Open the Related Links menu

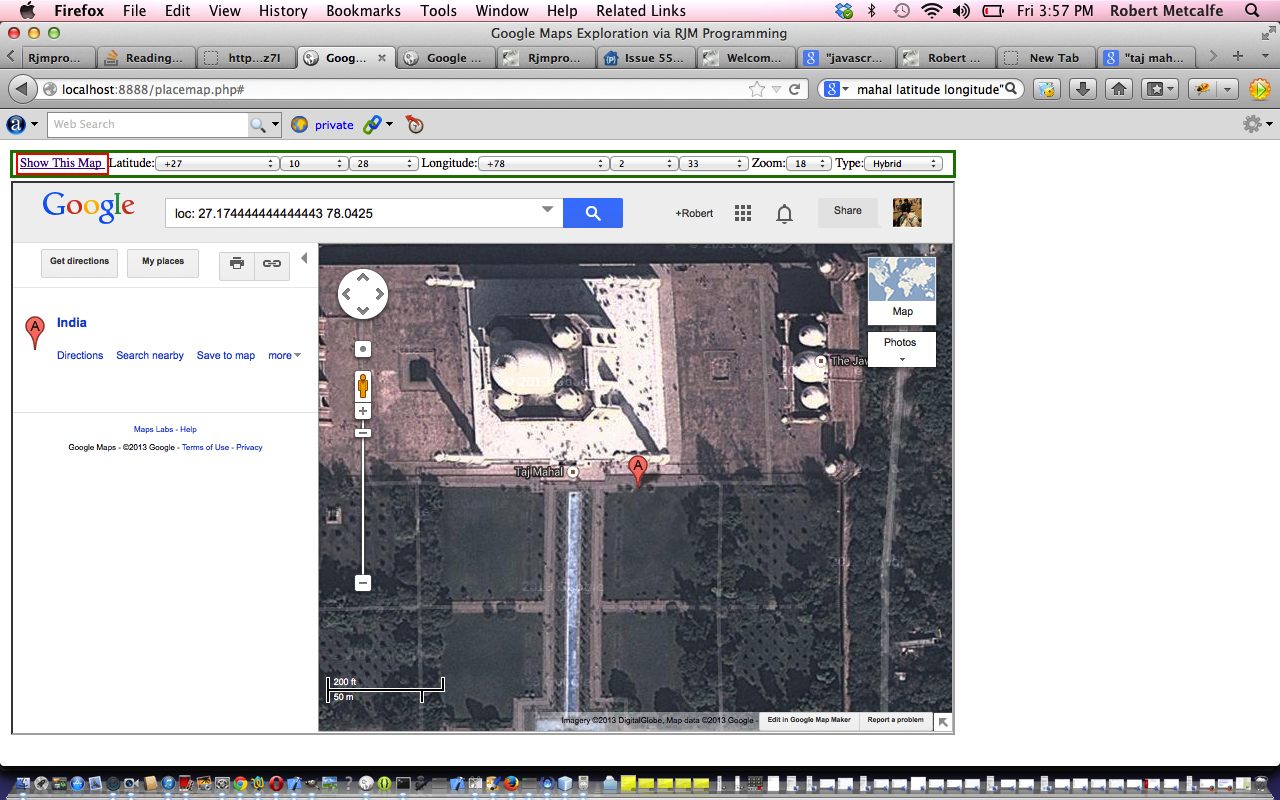coord(640,11)
